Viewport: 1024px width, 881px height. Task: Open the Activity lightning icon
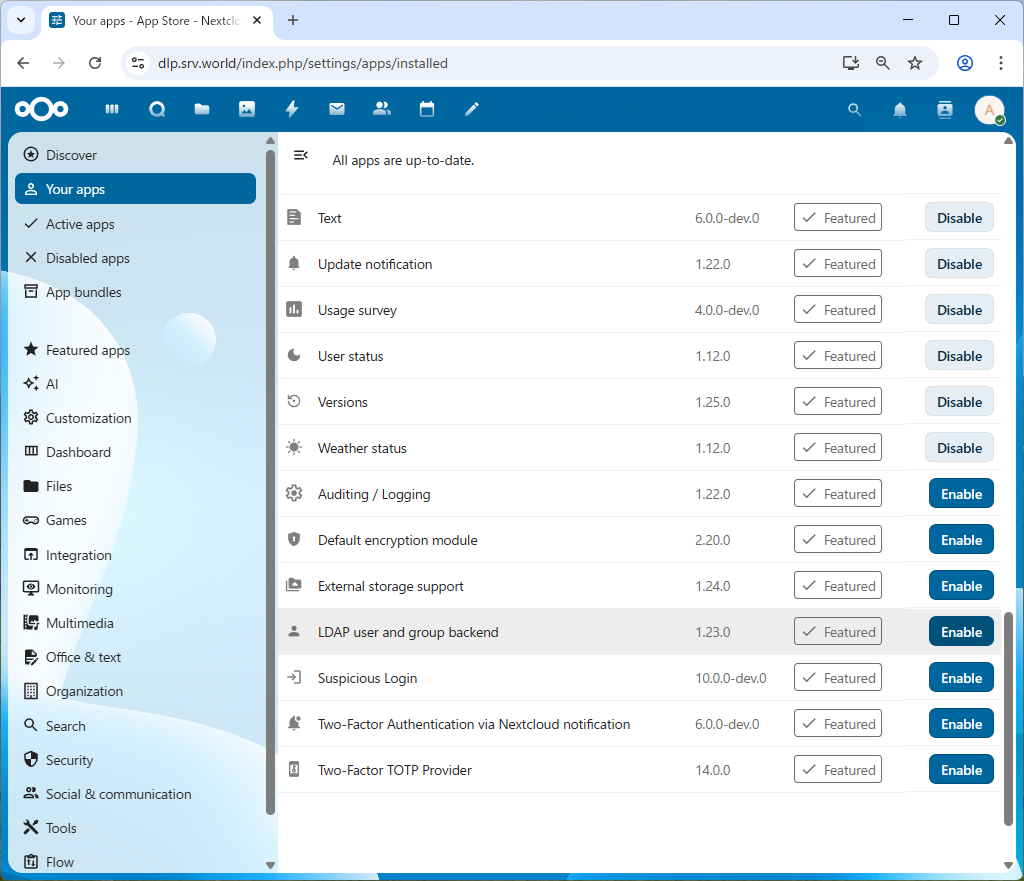click(291, 109)
